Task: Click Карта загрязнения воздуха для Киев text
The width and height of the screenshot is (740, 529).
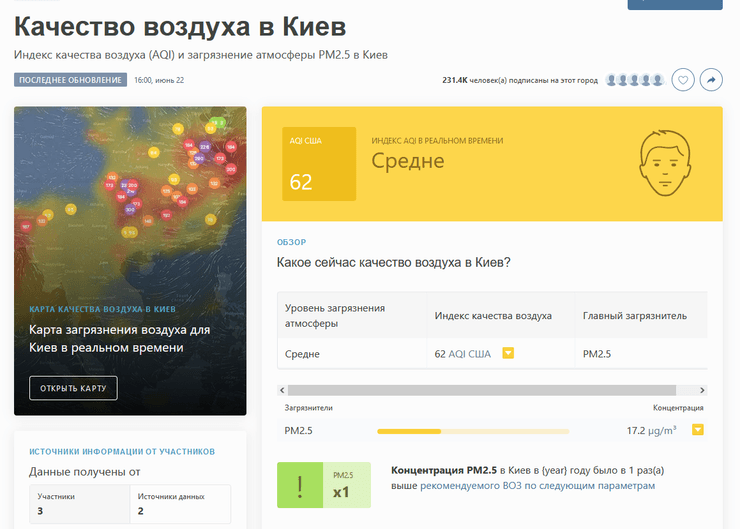Action: click(x=119, y=338)
